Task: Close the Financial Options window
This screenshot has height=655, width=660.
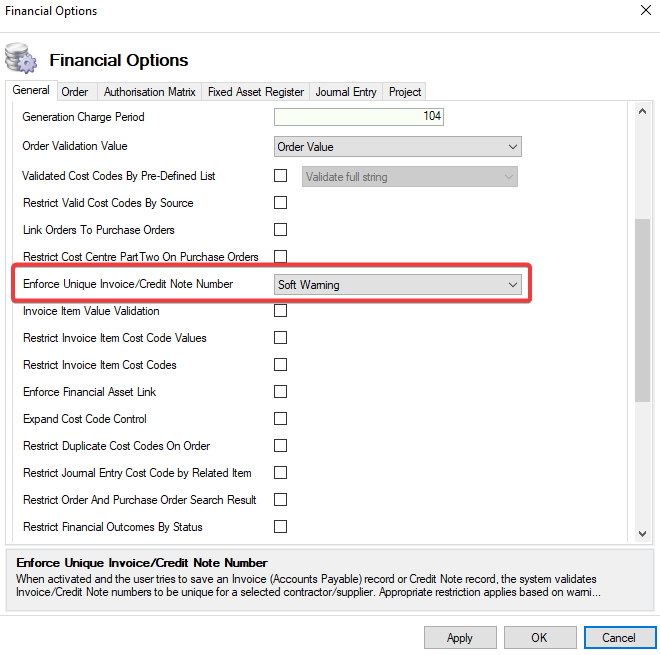Action: tap(643, 11)
